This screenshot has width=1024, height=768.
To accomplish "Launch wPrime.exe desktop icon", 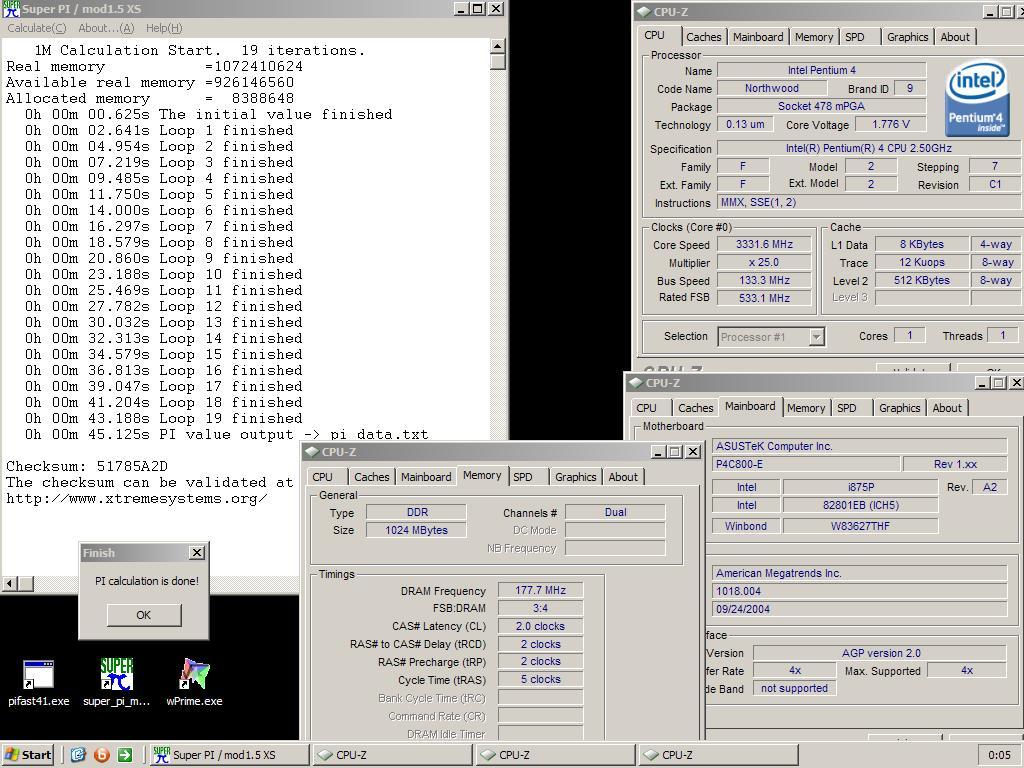I will [194, 682].
